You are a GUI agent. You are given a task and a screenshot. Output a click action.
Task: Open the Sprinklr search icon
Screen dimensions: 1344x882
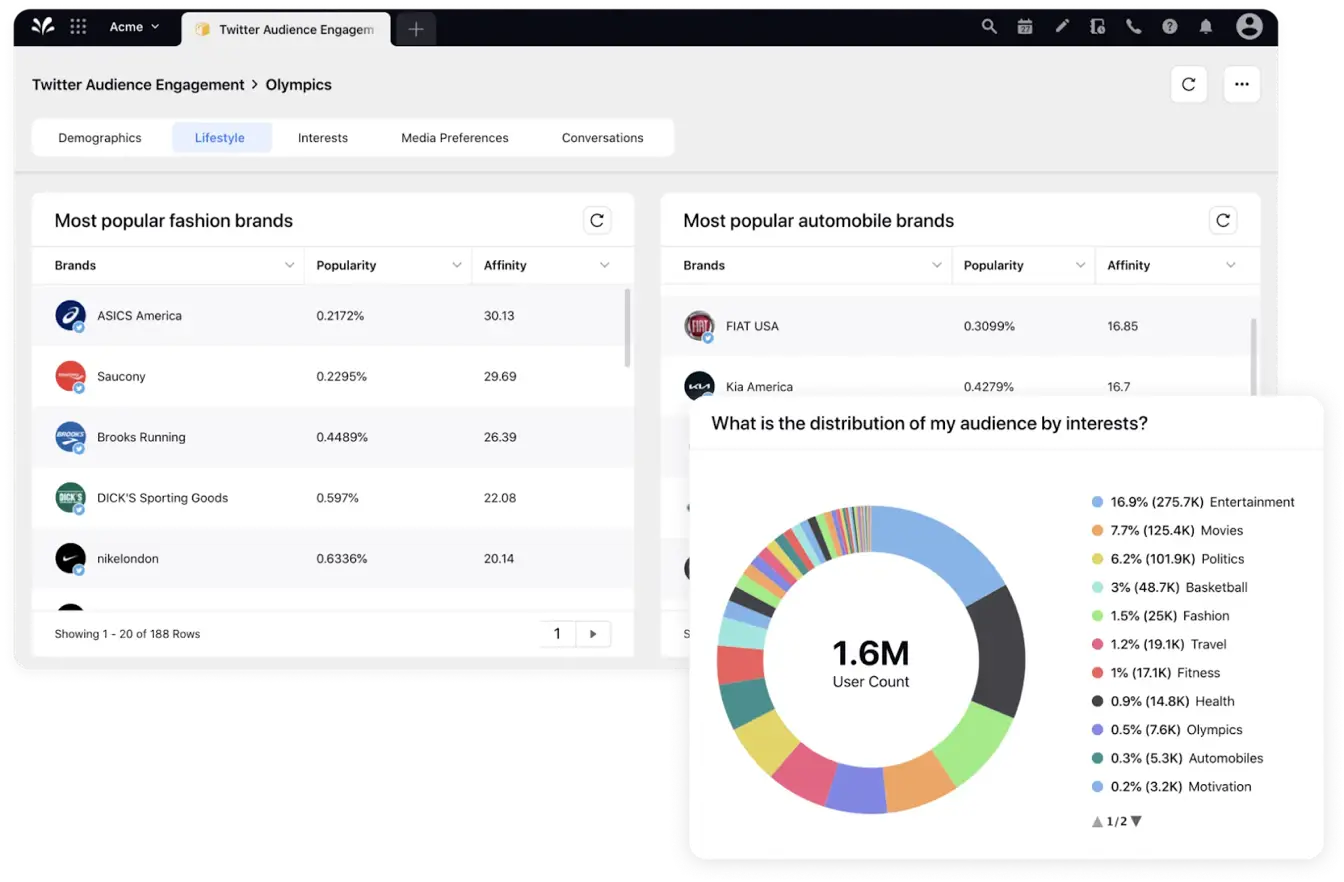pos(988,26)
